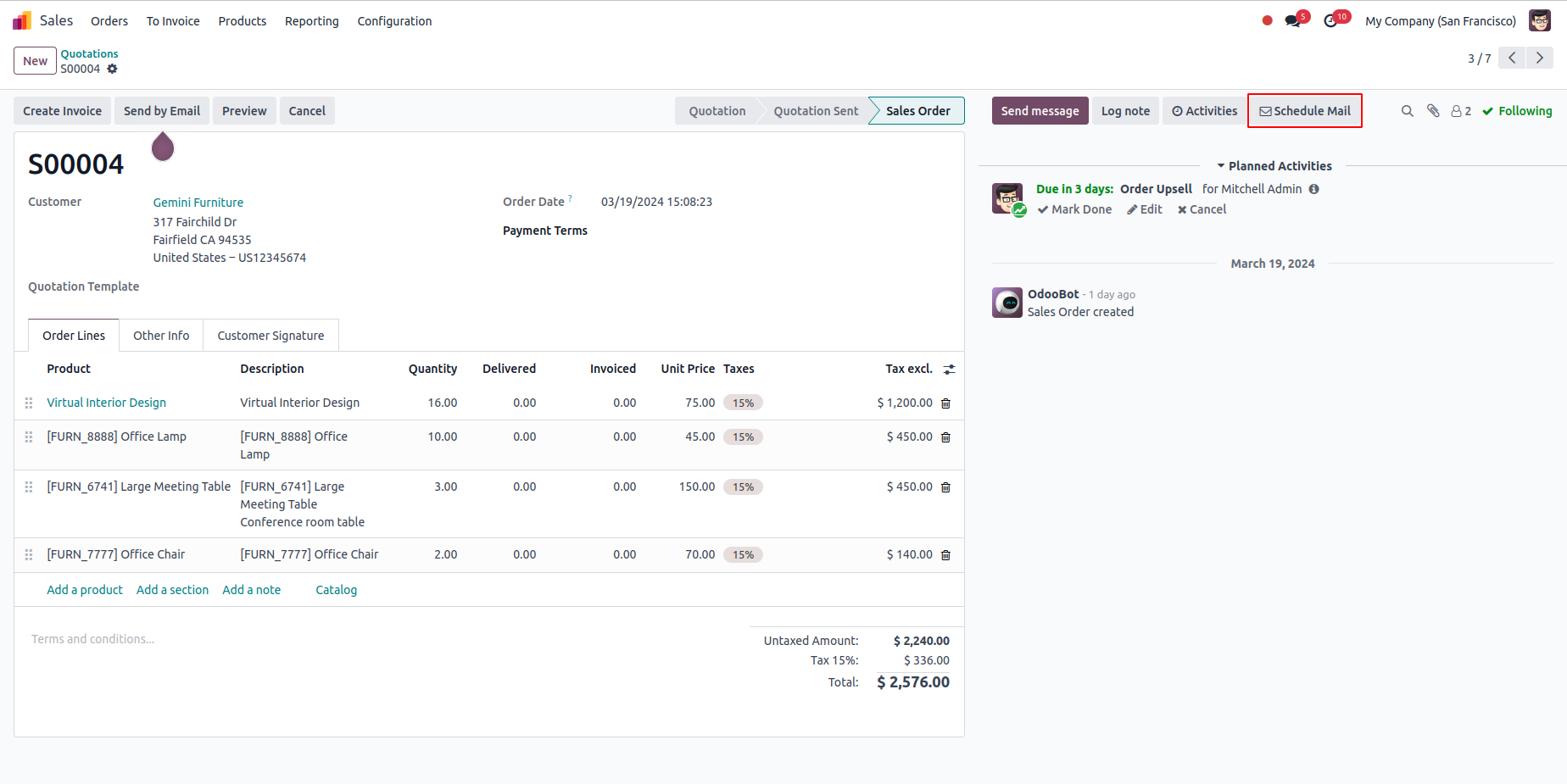The width and height of the screenshot is (1567, 784).
Task: Open the Gemini Furniture customer link
Action: click(198, 203)
